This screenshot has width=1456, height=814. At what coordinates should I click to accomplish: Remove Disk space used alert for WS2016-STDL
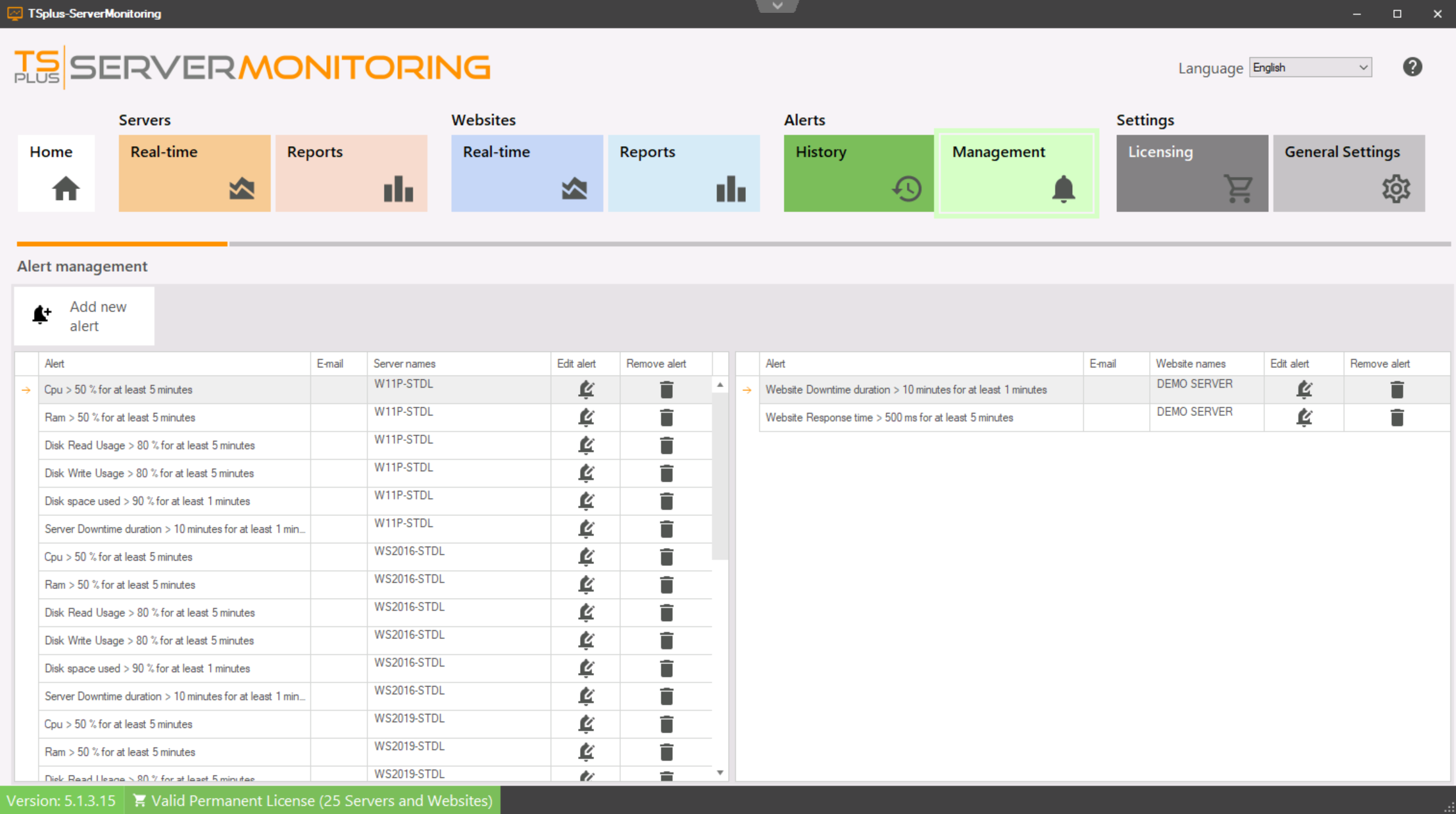pos(666,669)
